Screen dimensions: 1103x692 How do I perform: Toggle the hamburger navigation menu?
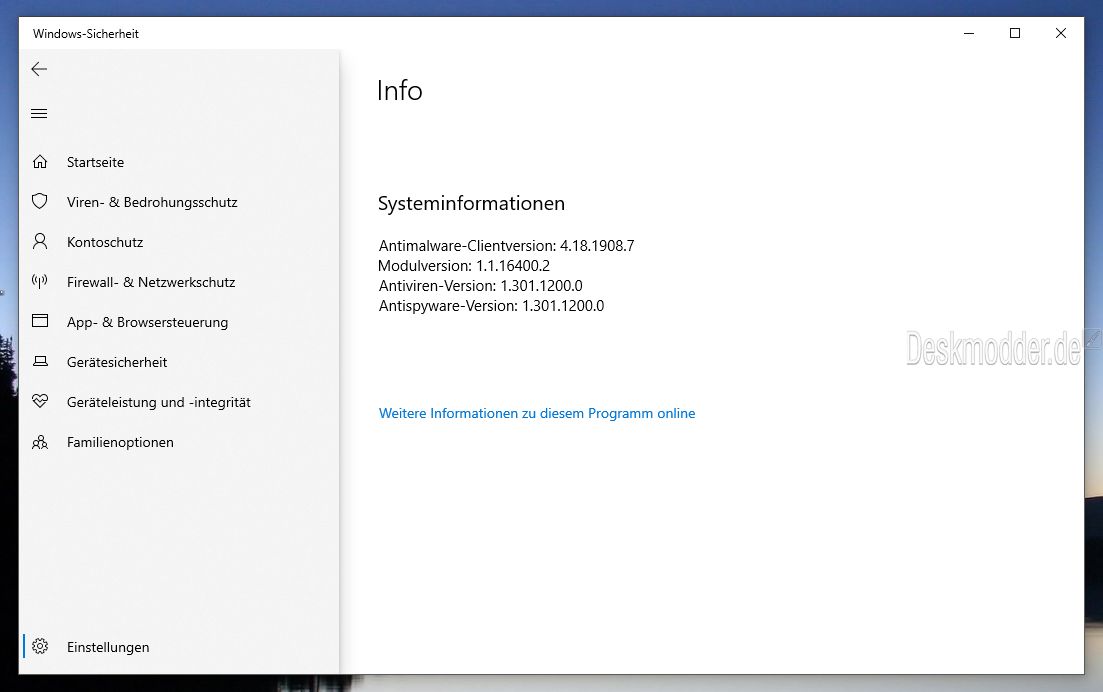[39, 114]
